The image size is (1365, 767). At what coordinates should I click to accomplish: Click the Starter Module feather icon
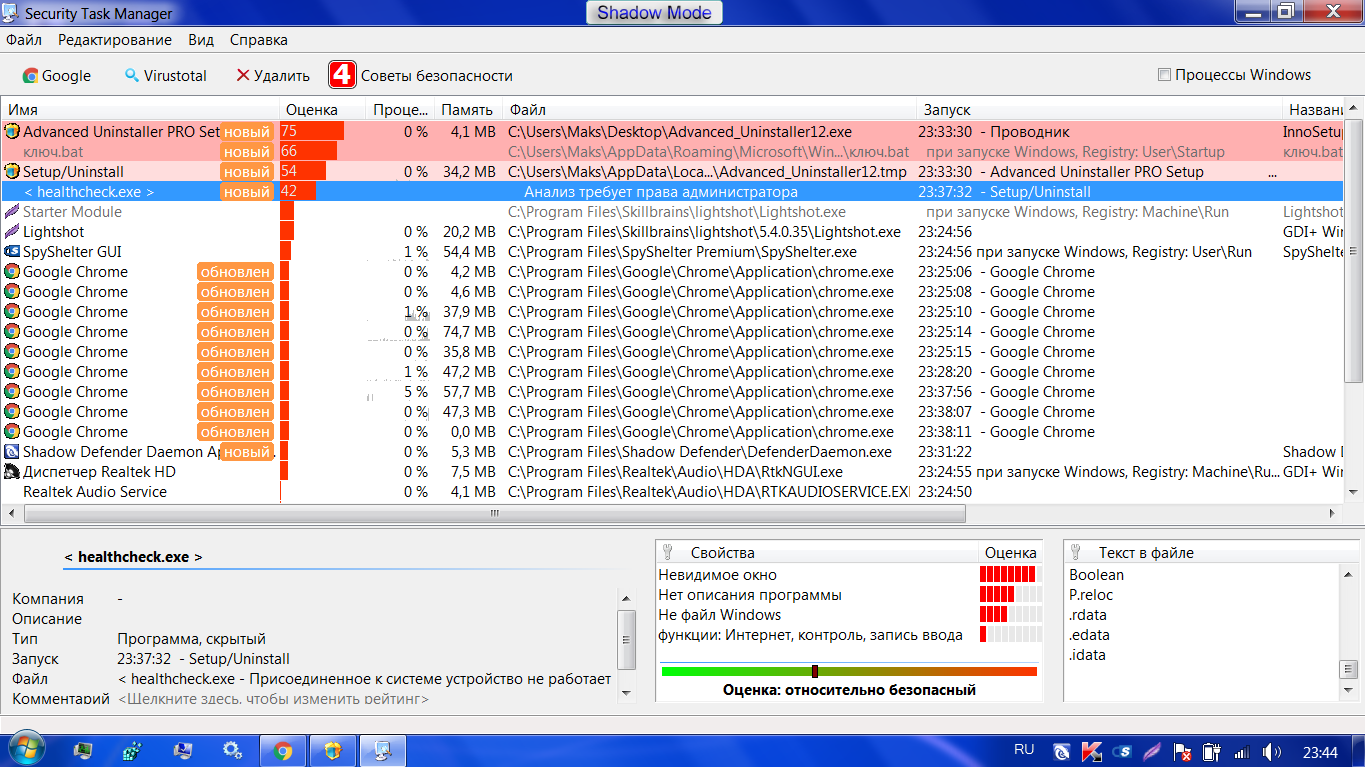(12, 212)
